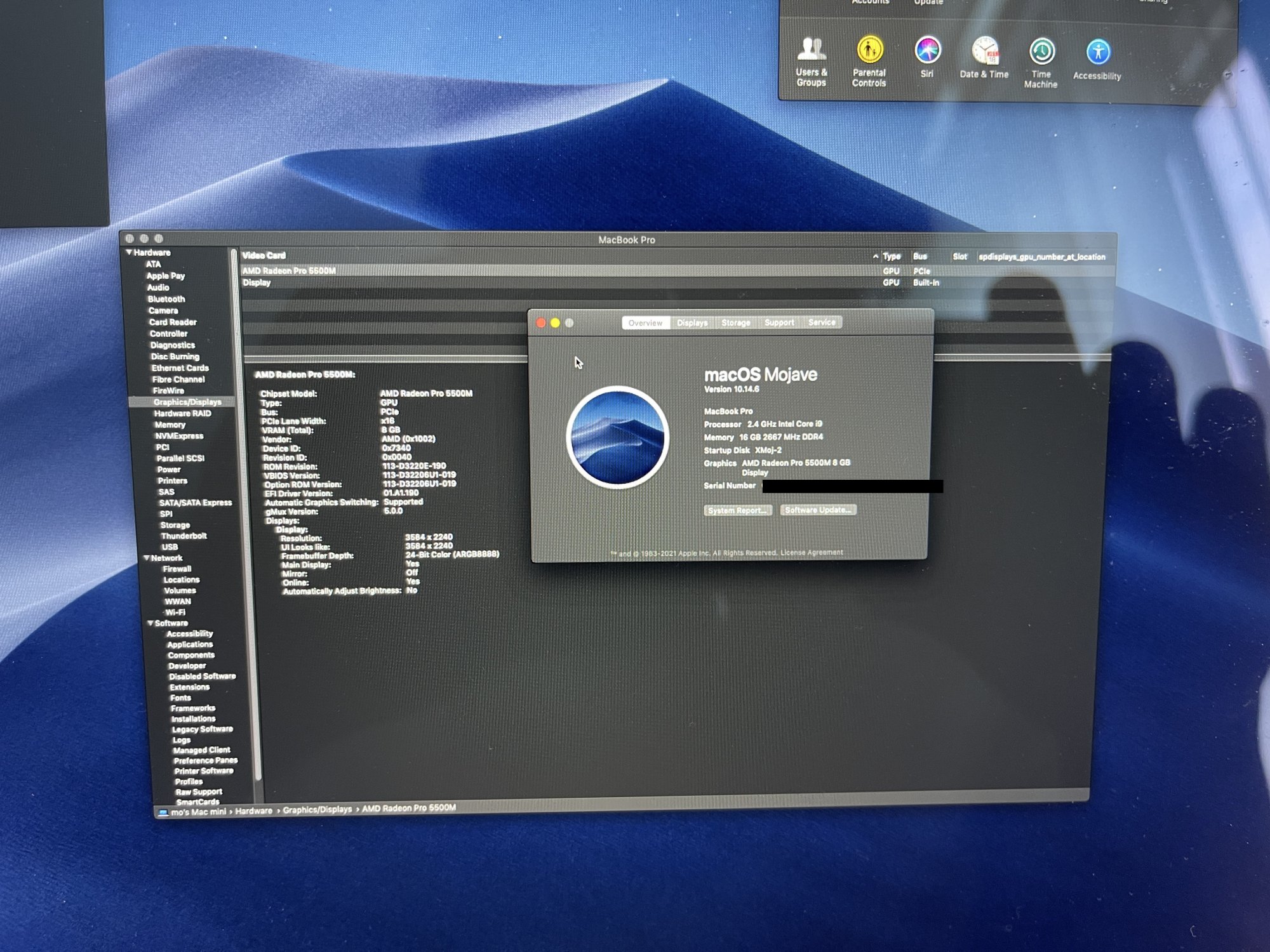
Task: Click the System Report button
Action: [x=737, y=510]
